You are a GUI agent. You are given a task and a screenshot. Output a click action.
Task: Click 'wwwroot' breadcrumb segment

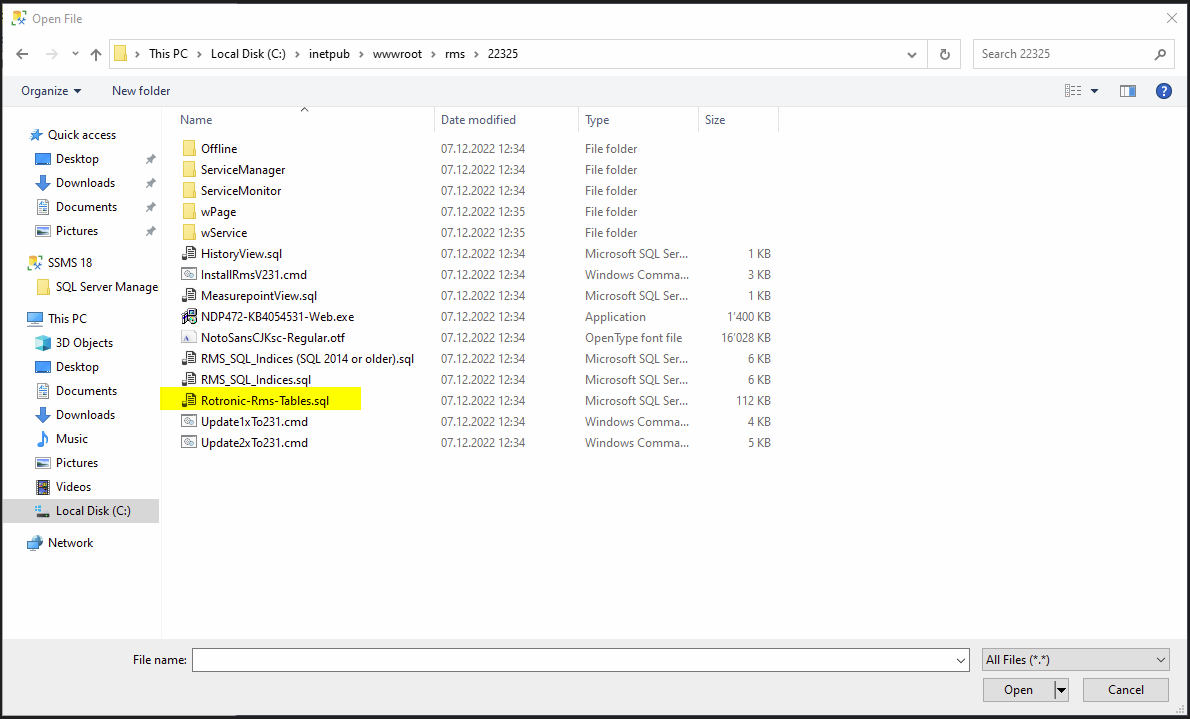tap(397, 54)
